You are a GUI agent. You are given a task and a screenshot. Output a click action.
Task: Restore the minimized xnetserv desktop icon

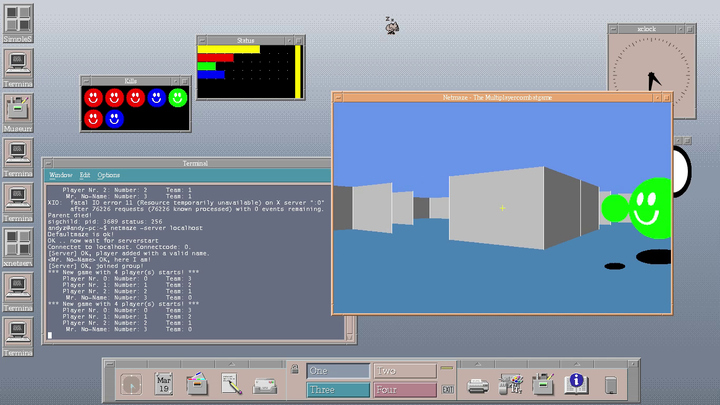coord(16,242)
